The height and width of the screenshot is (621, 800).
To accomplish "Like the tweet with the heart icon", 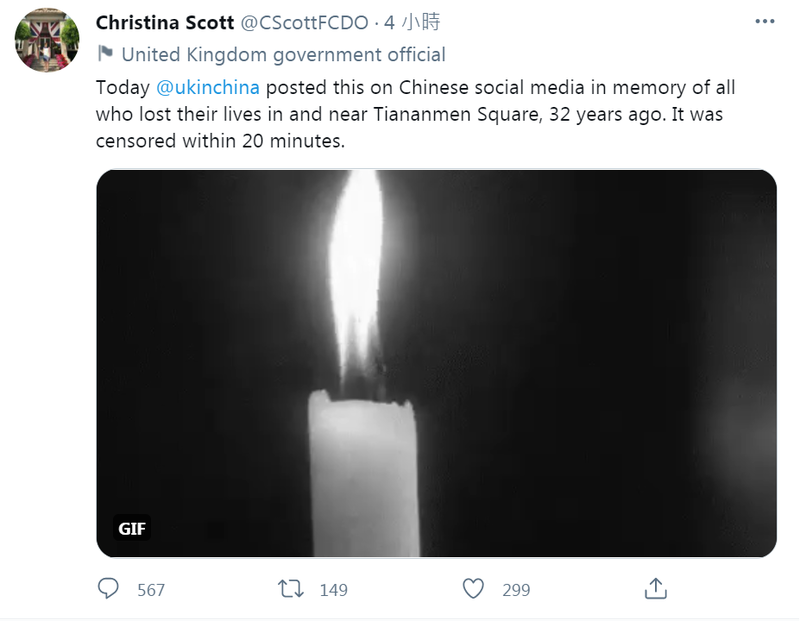I will click(474, 588).
